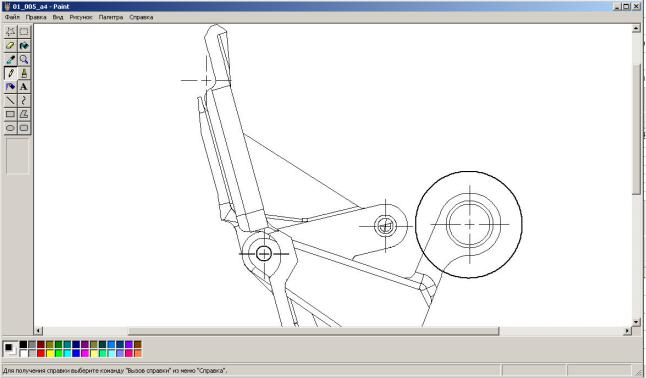
Task: Pick the bright lime green swatch
Action: point(59,353)
